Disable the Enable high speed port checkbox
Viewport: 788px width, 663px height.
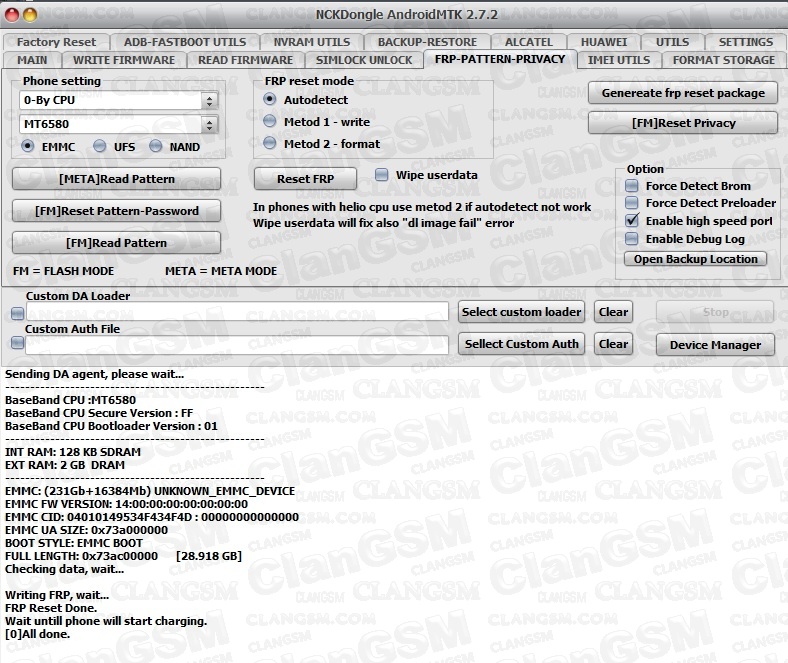point(632,221)
